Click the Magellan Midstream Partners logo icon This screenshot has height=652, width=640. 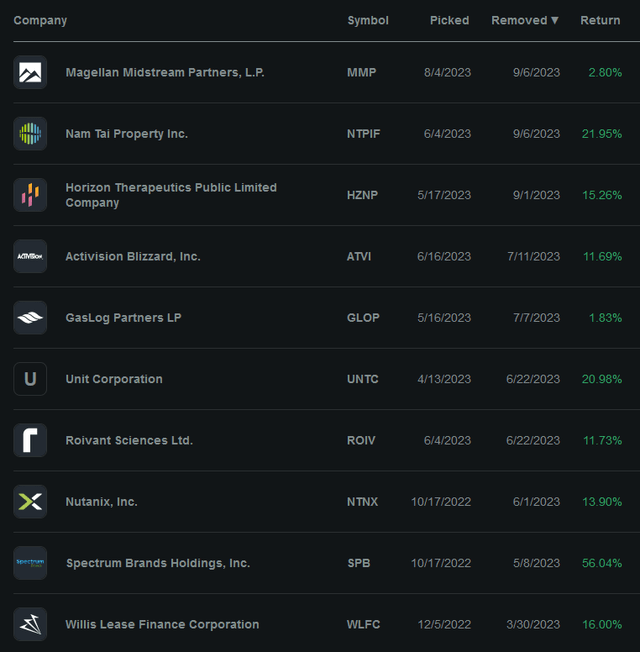(x=30, y=72)
